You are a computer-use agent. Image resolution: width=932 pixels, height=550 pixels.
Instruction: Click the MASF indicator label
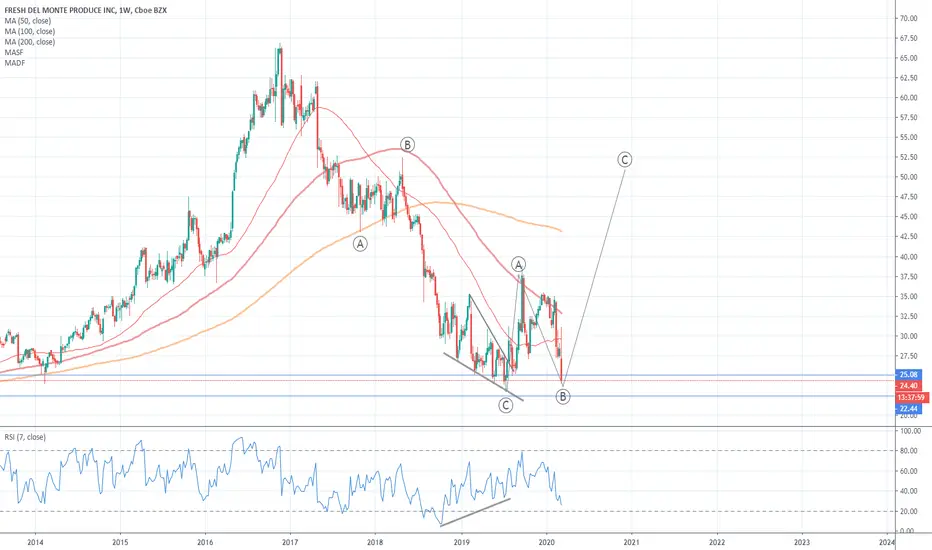[14, 52]
